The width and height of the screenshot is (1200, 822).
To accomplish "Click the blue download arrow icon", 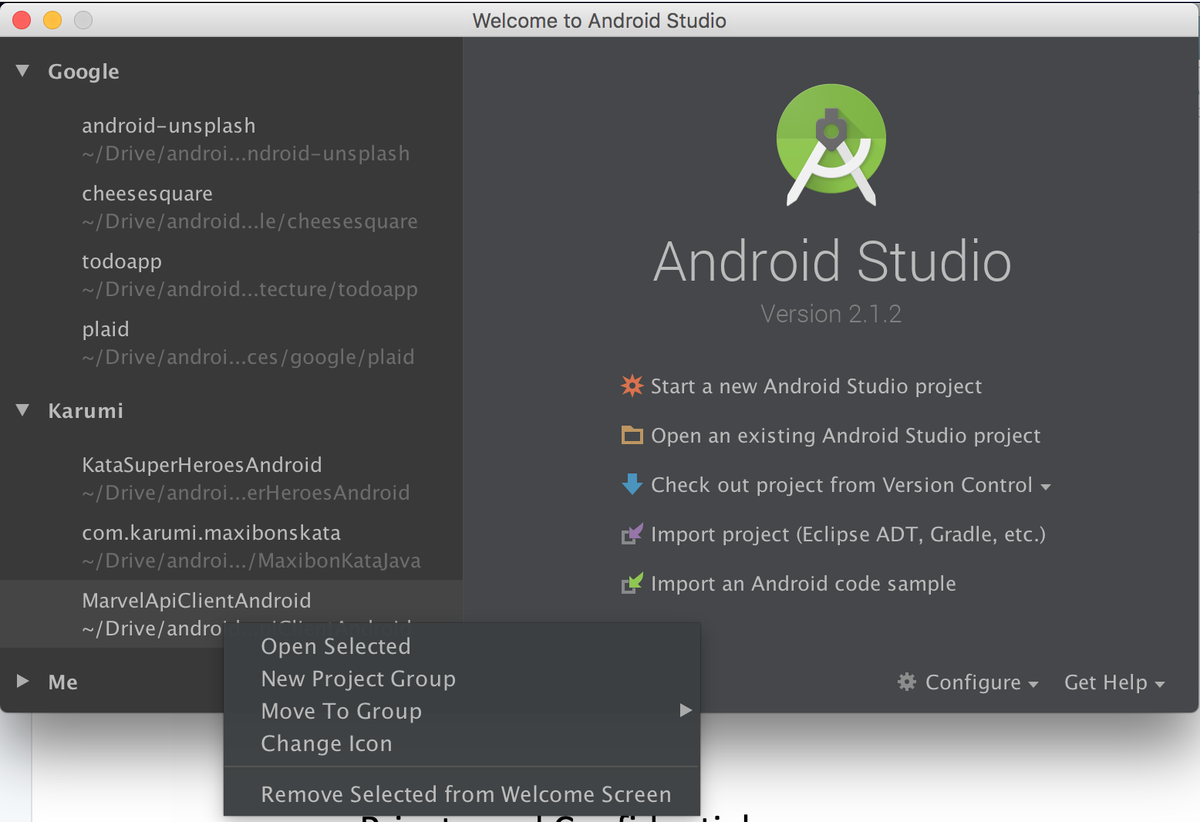I will click(x=632, y=485).
